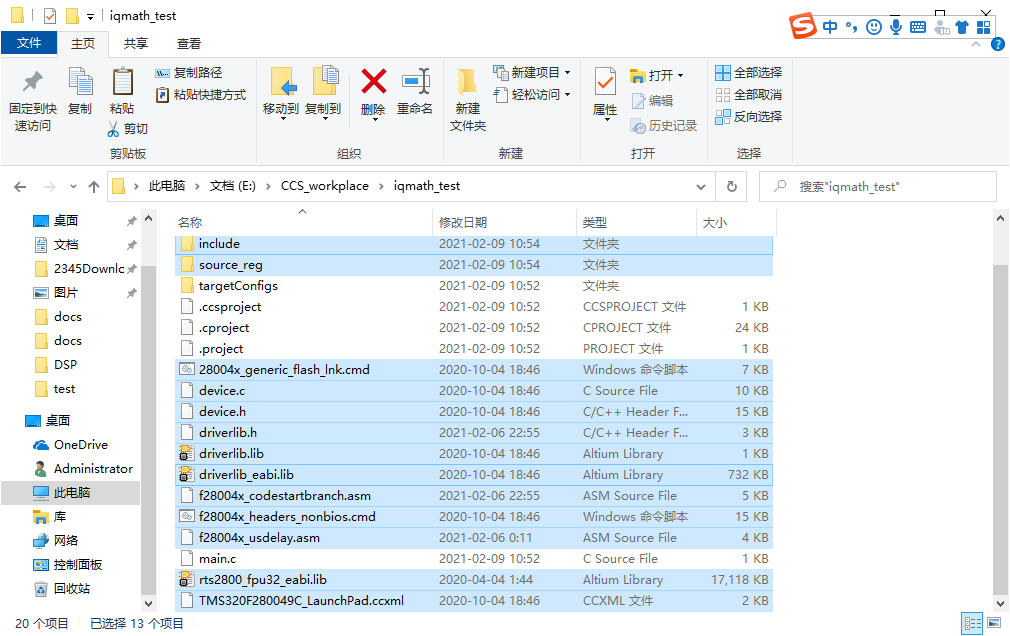Click the 复制路径 (Copy path) icon
1010x636 pixels.
coord(163,73)
